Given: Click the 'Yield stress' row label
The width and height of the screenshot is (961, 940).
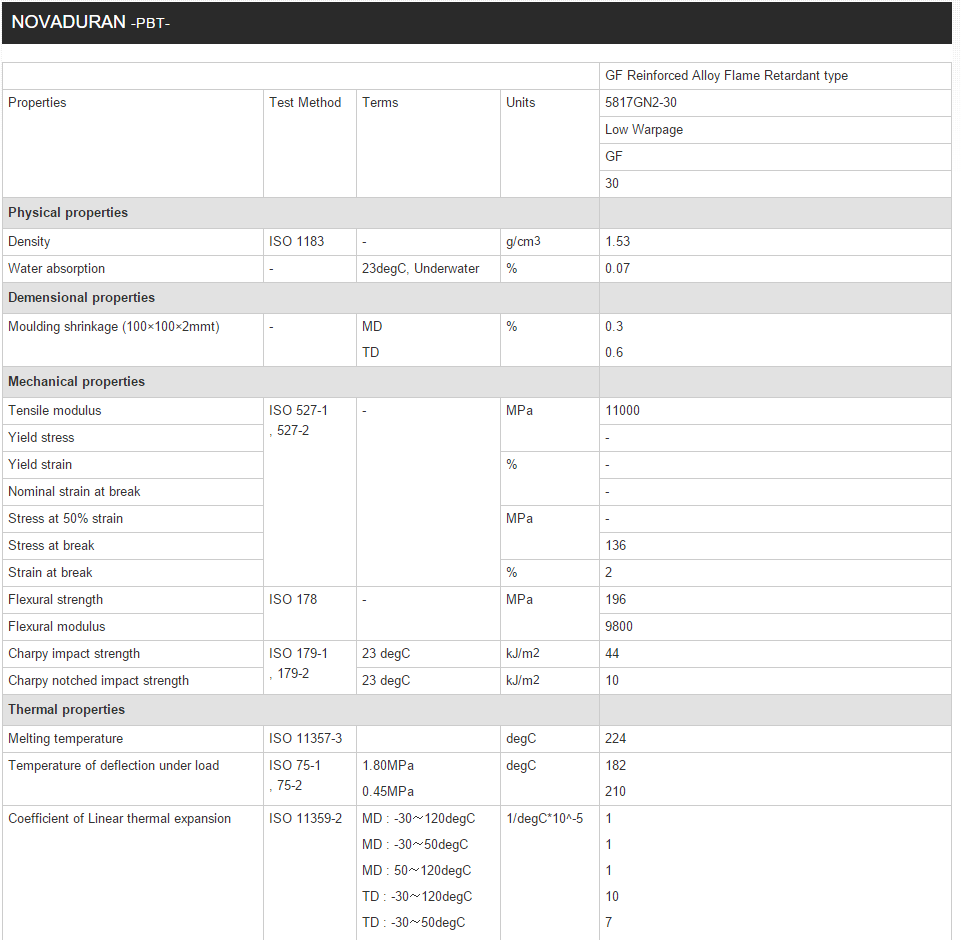Looking at the screenshot, I should tap(41, 438).
